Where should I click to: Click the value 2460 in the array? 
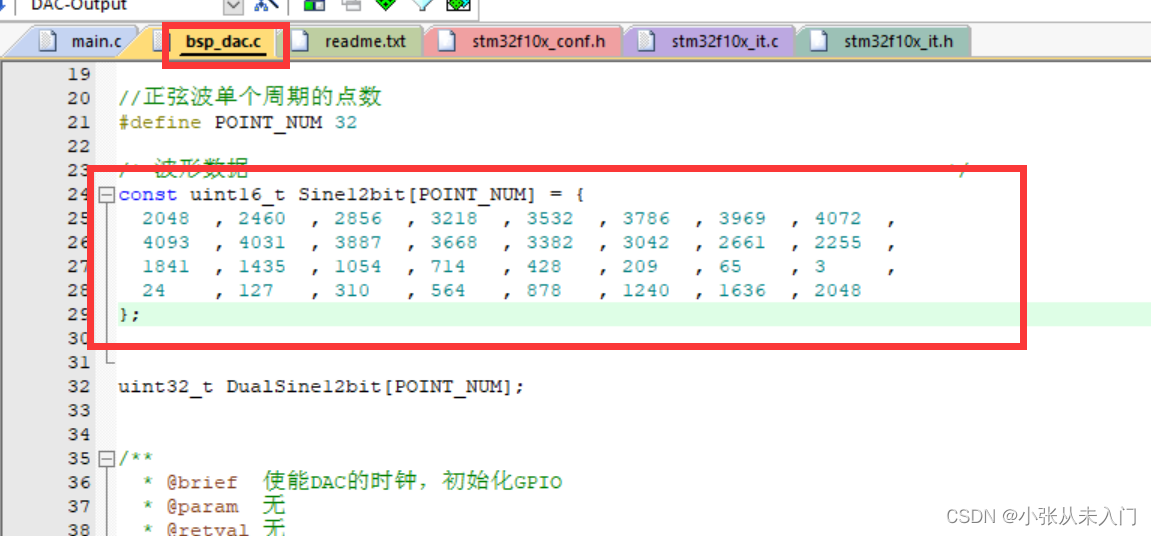(262, 219)
